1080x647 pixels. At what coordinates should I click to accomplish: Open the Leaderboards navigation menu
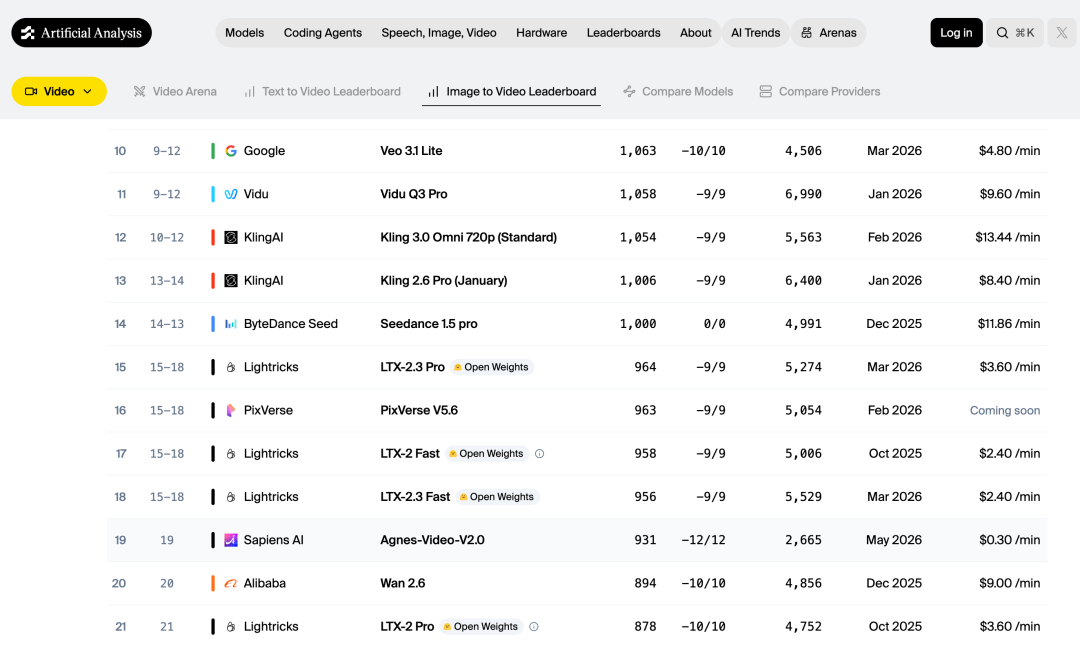pos(623,33)
